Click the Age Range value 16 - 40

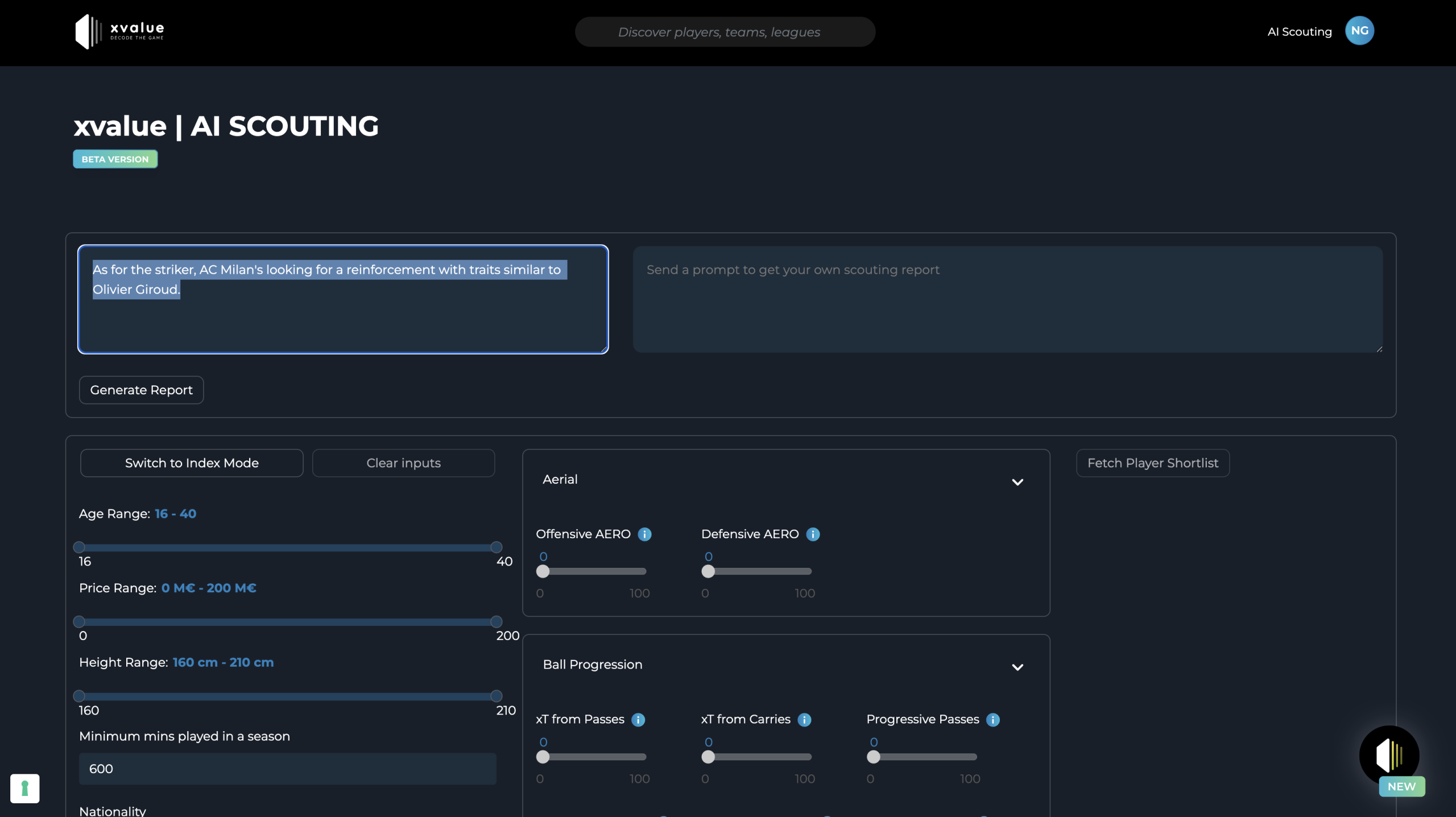[x=175, y=514]
